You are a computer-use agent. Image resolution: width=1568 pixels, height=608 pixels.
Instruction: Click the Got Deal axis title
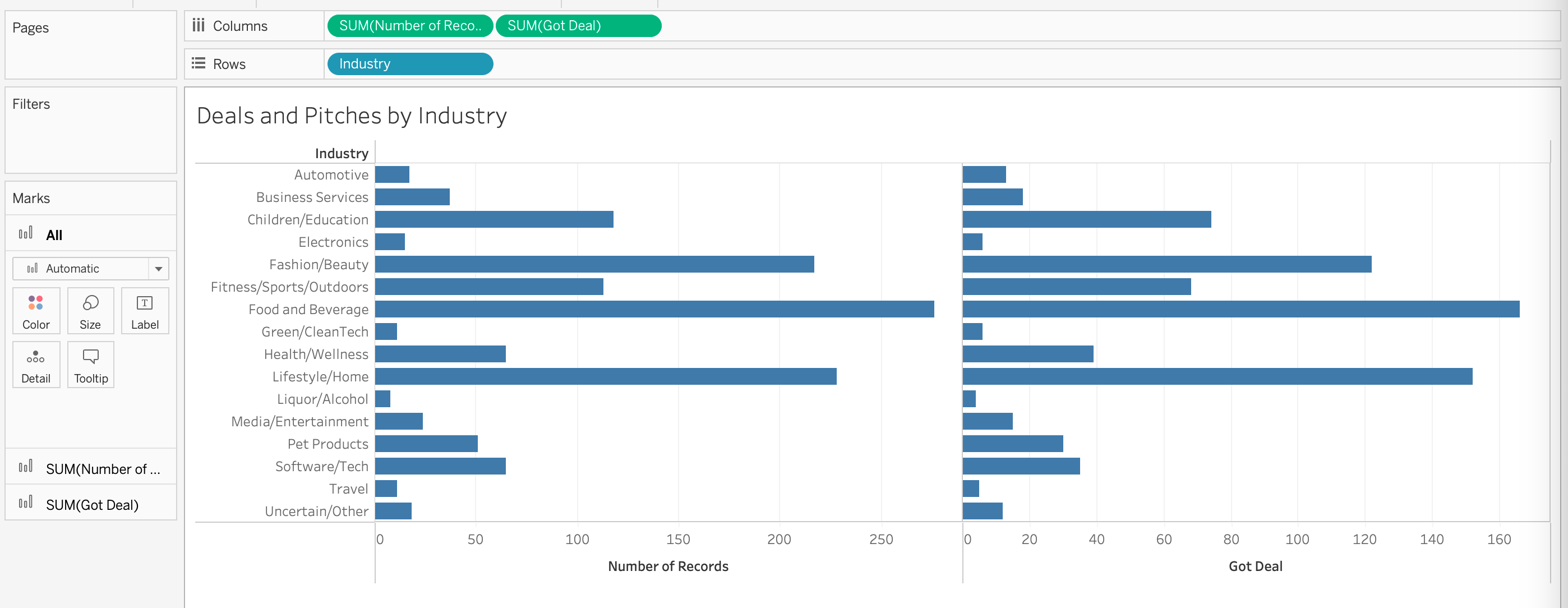tap(1255, 566)
